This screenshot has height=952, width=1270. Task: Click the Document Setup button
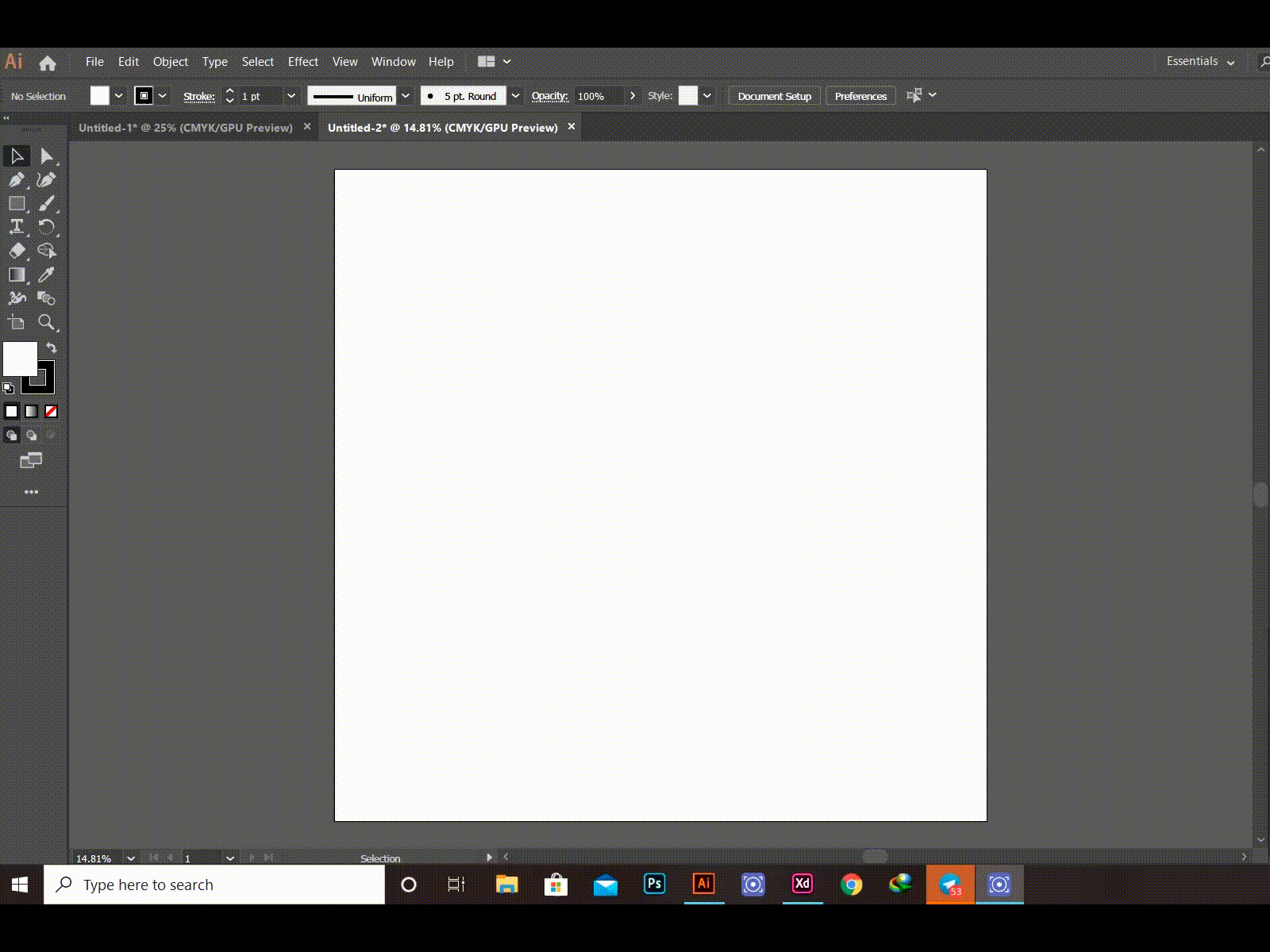click(x=774, y=96)
